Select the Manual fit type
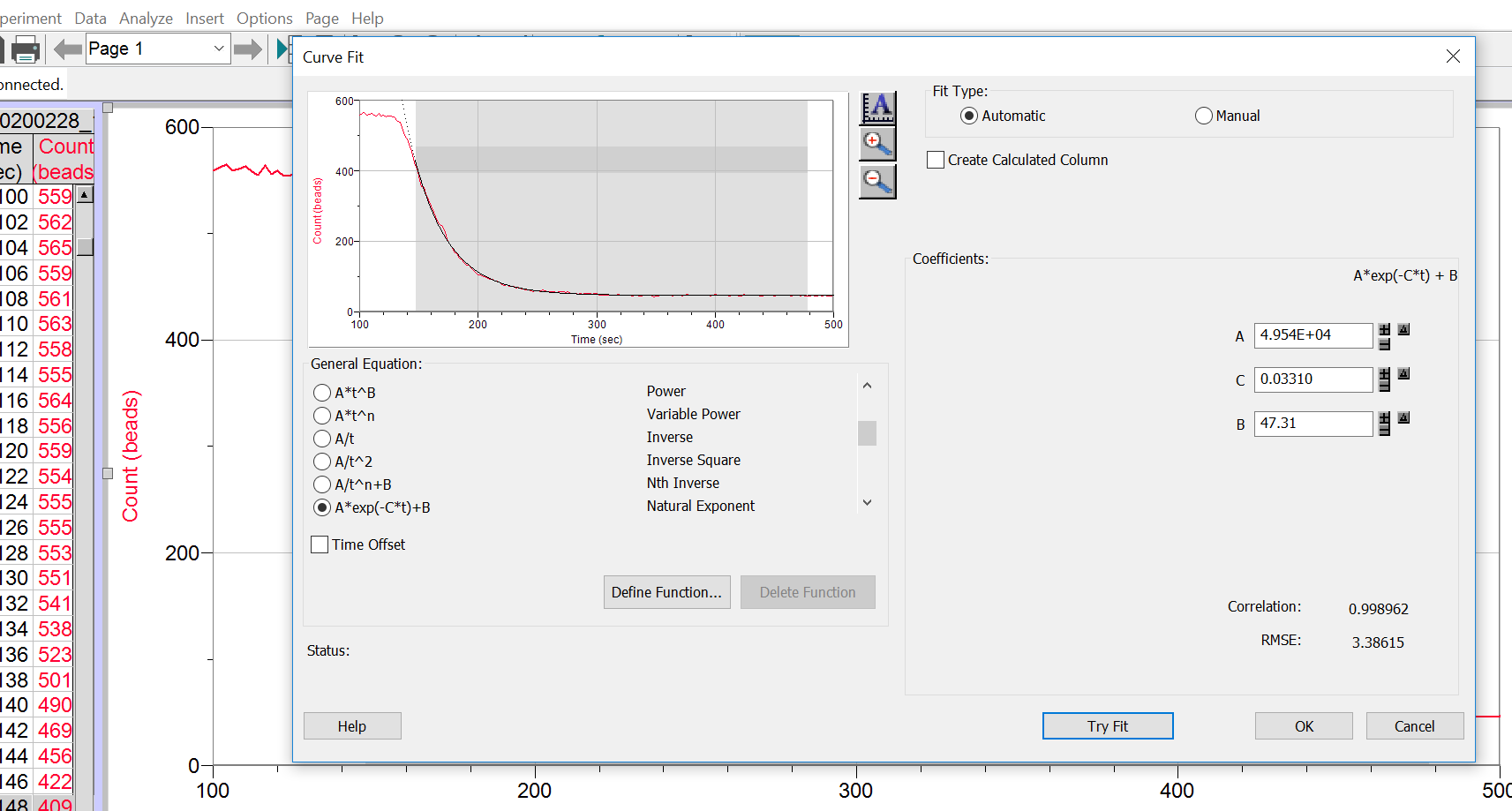Image resolution: width=1512 pixels, height=811 pixels. coord(1203,116)
